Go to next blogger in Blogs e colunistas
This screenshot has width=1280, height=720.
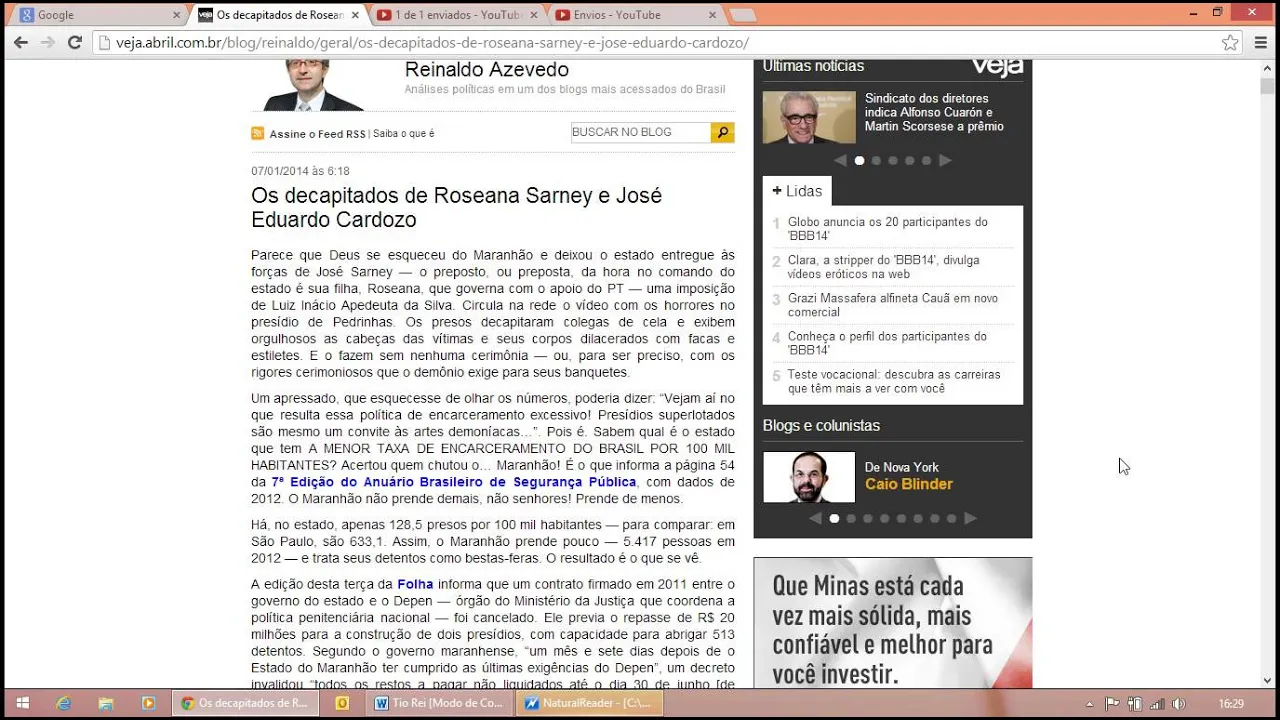pyautogui.click(x=970, y=518)
